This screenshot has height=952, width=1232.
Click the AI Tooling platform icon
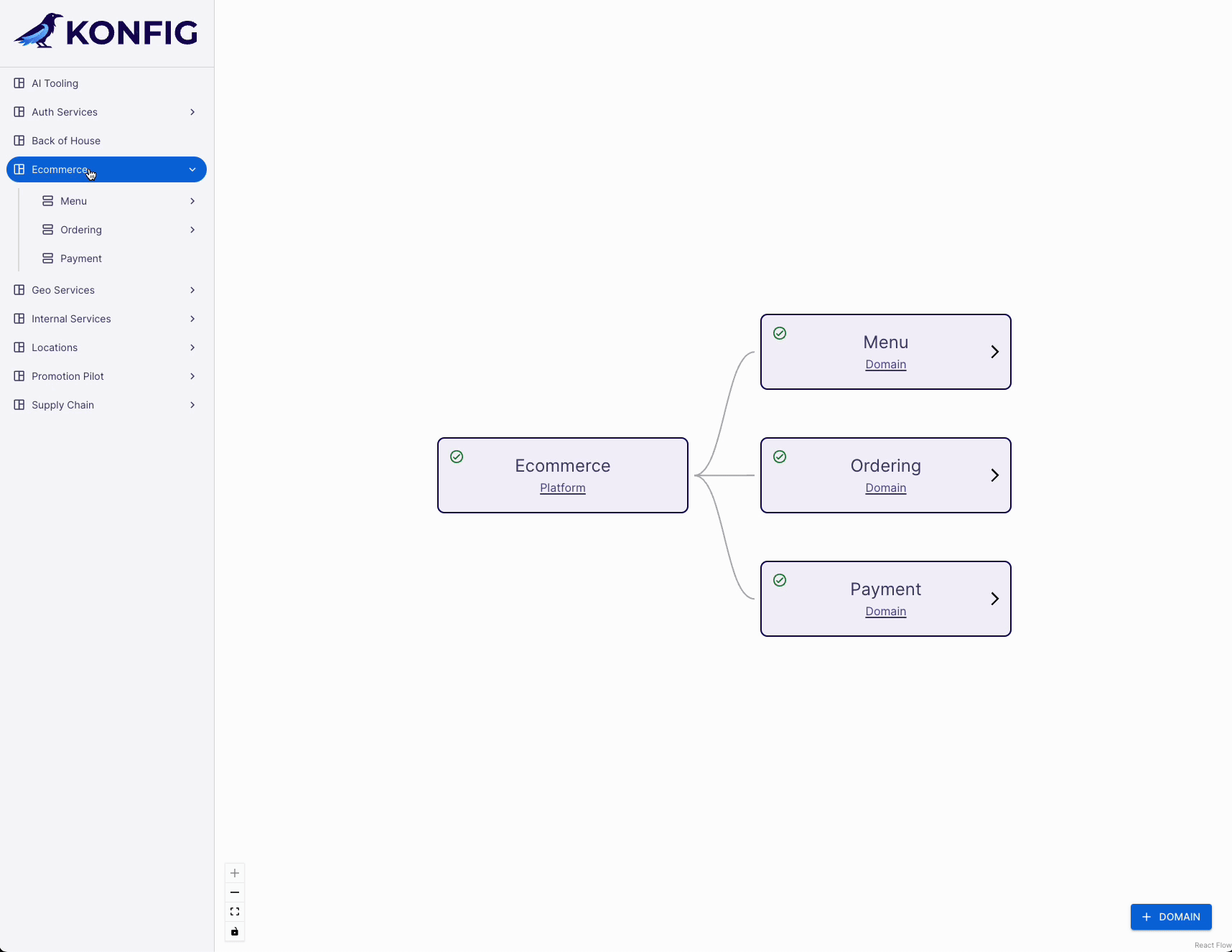coord(19,83)
